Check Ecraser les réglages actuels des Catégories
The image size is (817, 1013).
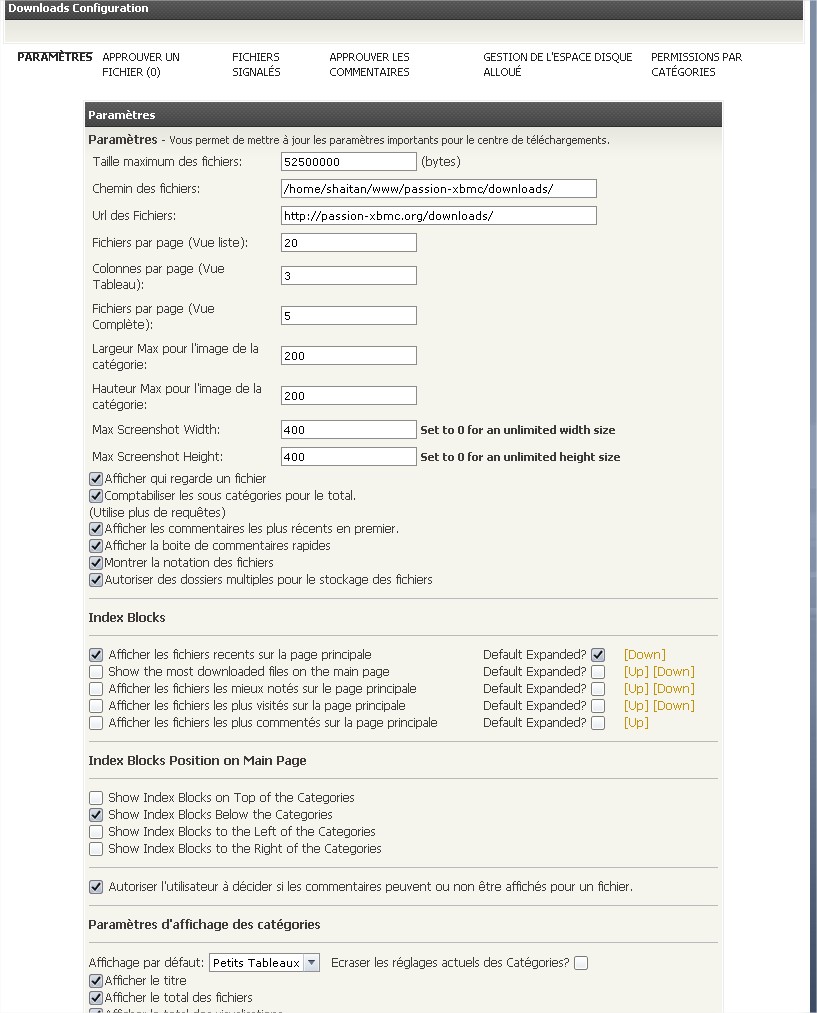coord(581,963)
